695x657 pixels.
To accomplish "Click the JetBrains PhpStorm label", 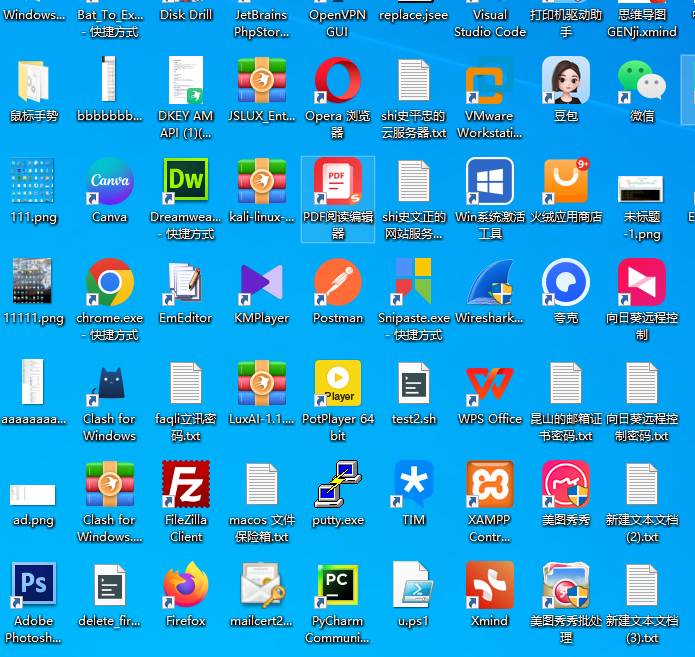I will [262, 23].
